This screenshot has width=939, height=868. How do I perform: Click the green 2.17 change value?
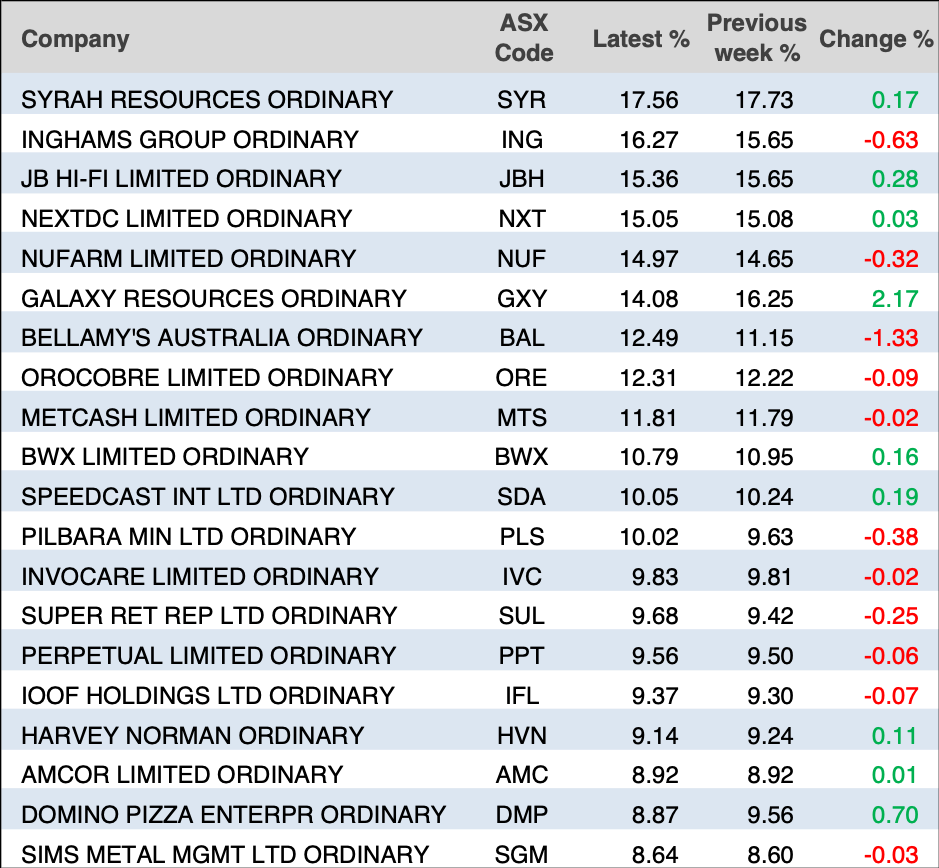click(x=895, y=298)
